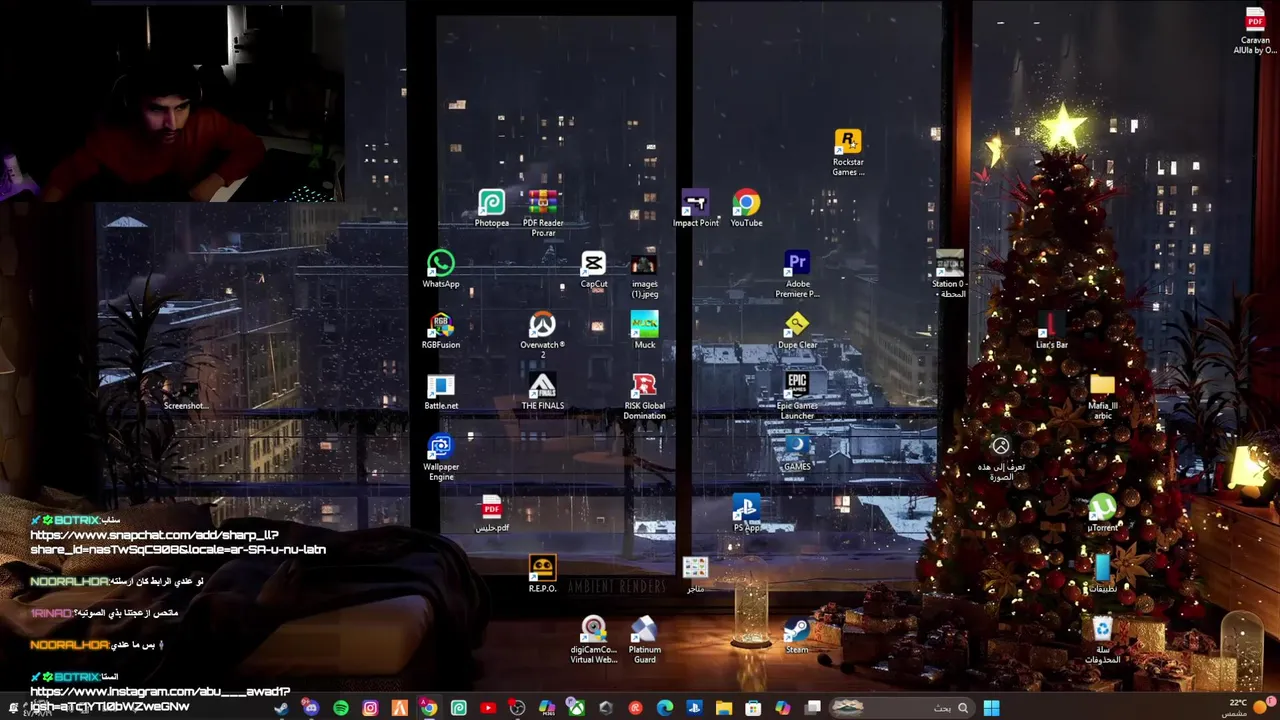Screen dimensions: 1280x720
Task: Open Station 0 desktop icon
Action: (949, 275)
